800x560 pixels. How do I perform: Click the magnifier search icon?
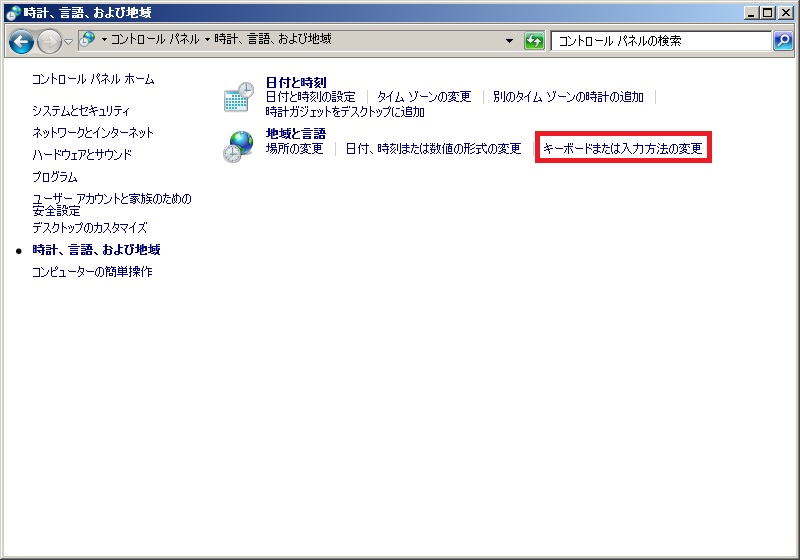click(x=783, y=41)
